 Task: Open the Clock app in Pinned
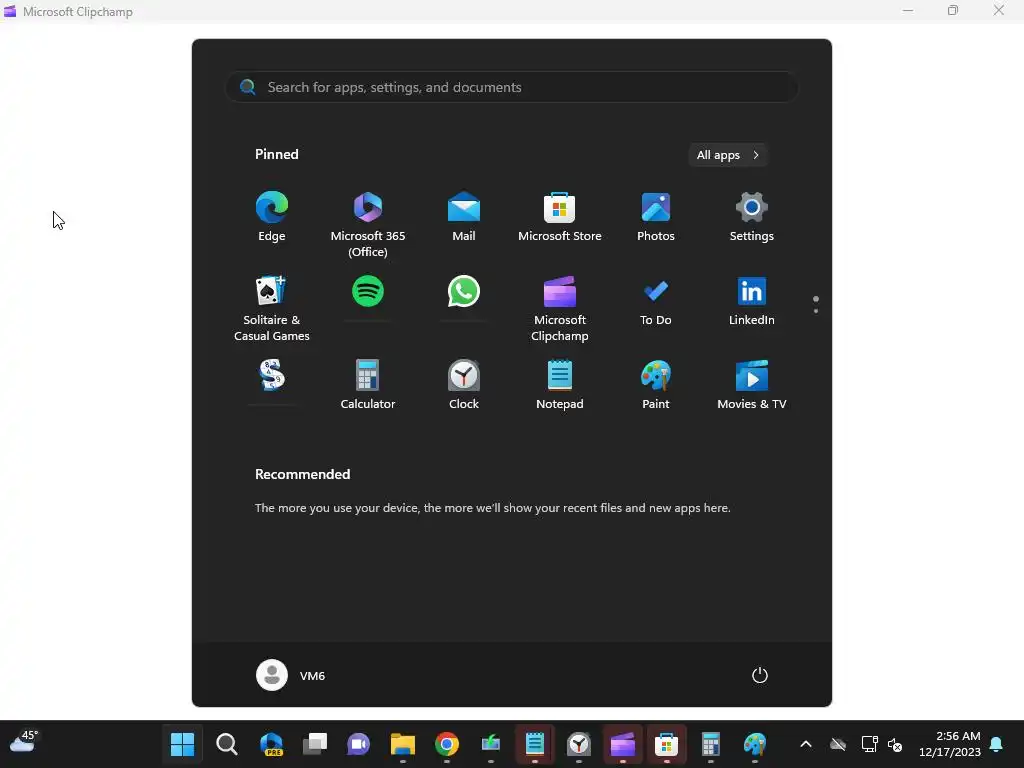[x=464, y=385]
